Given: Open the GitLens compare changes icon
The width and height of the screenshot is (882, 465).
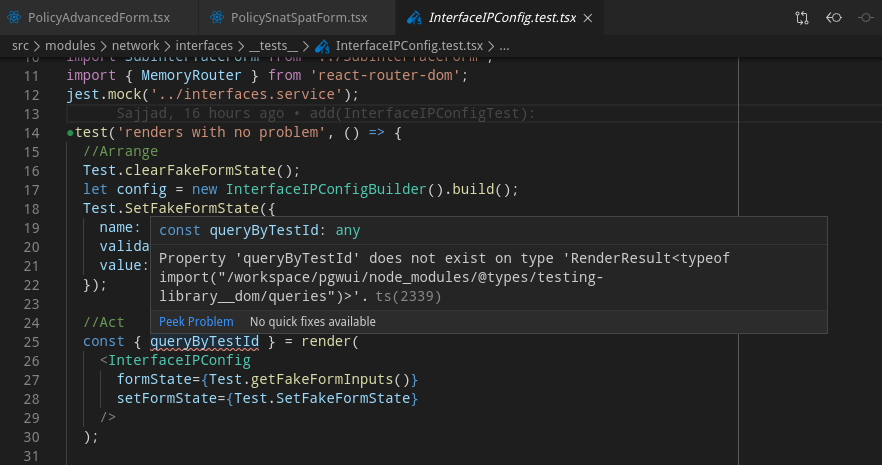Looking at the screenshot, I should [802, 18].
